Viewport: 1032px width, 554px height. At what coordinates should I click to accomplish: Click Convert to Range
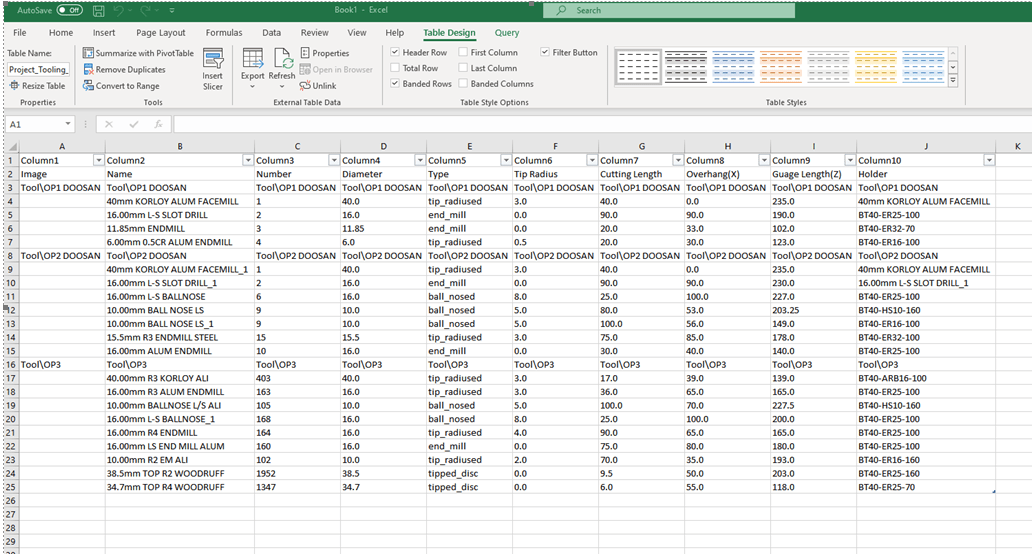point(121,86)
